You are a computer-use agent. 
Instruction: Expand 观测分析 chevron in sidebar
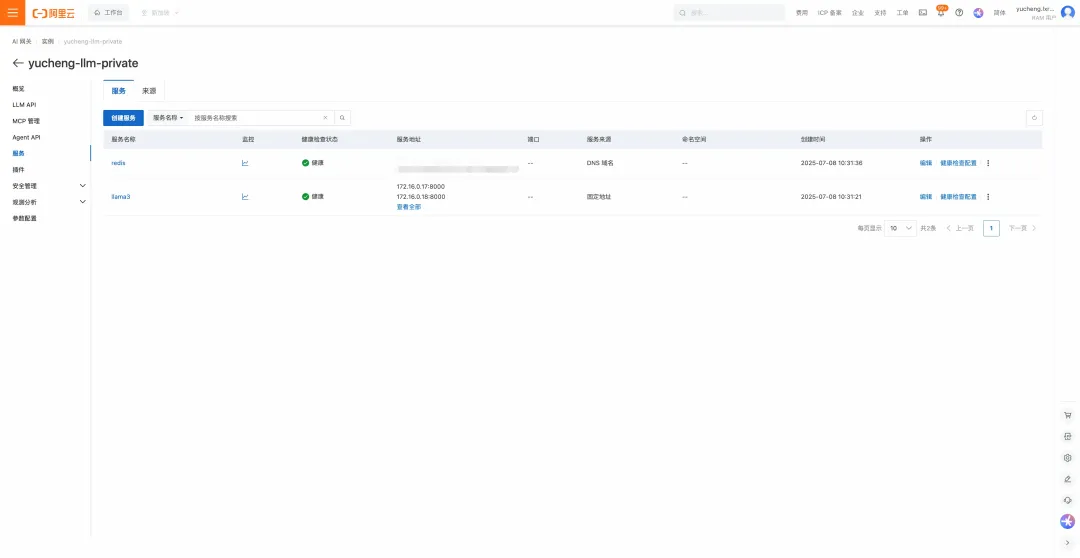pyautogui.click(x=83, y=202)
